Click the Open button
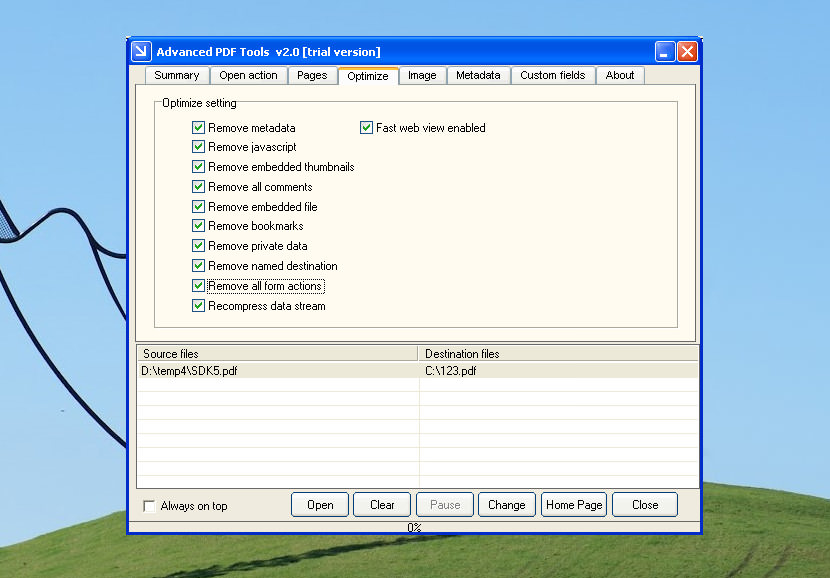Screen dimensions: 830x578 [320, 505]
